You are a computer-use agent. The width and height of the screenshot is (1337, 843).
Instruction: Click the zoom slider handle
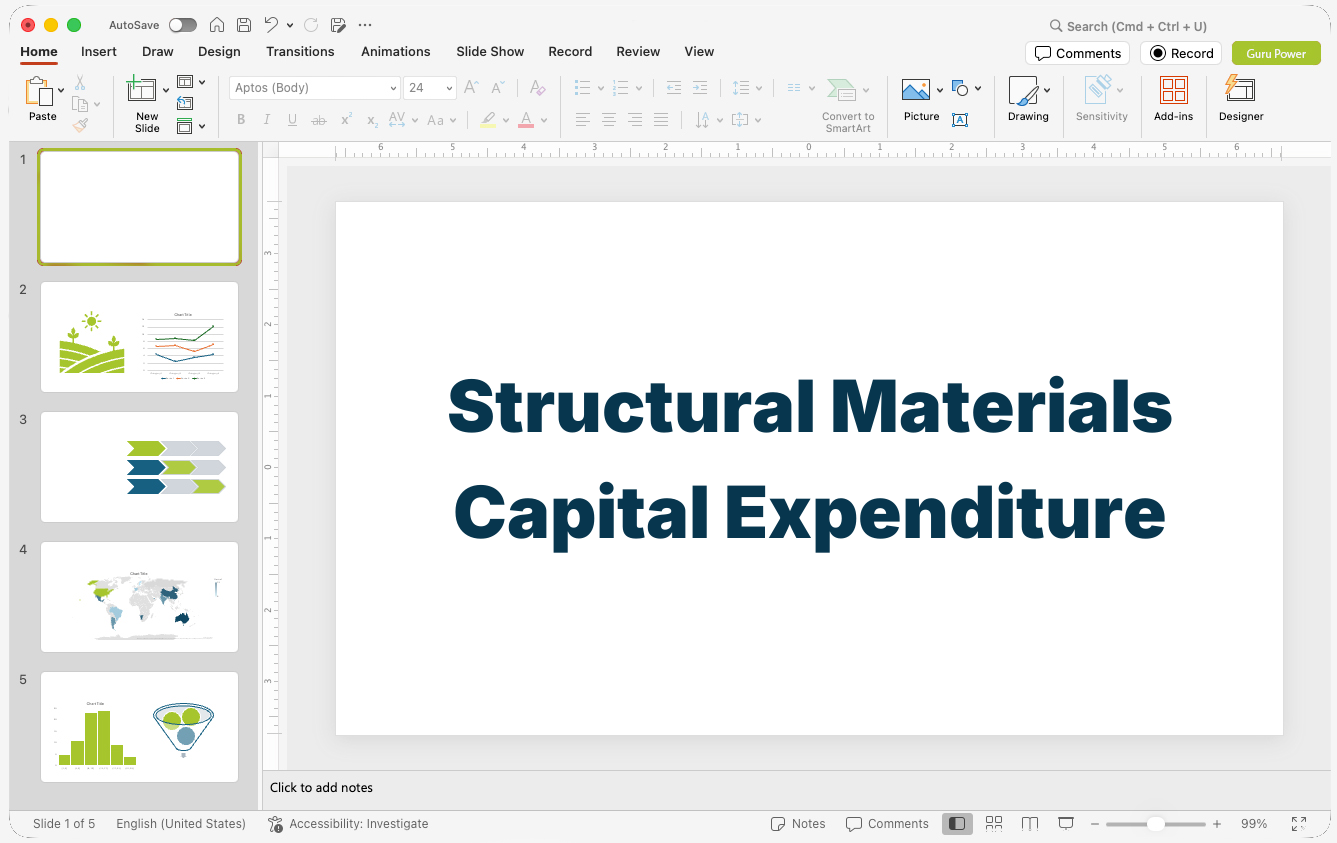click(x=1155, y=824)
